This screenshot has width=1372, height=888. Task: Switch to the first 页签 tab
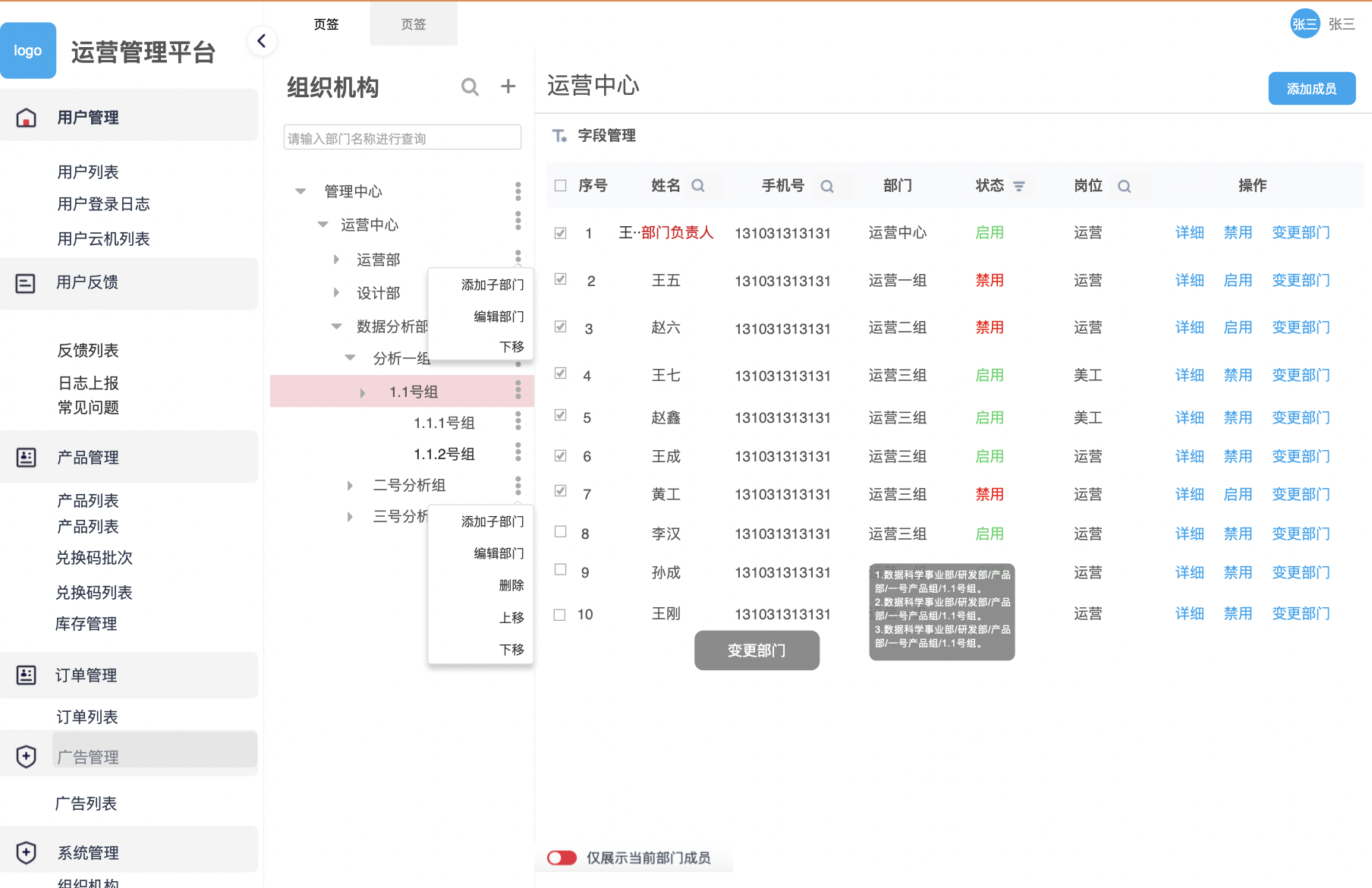[326, 24]
